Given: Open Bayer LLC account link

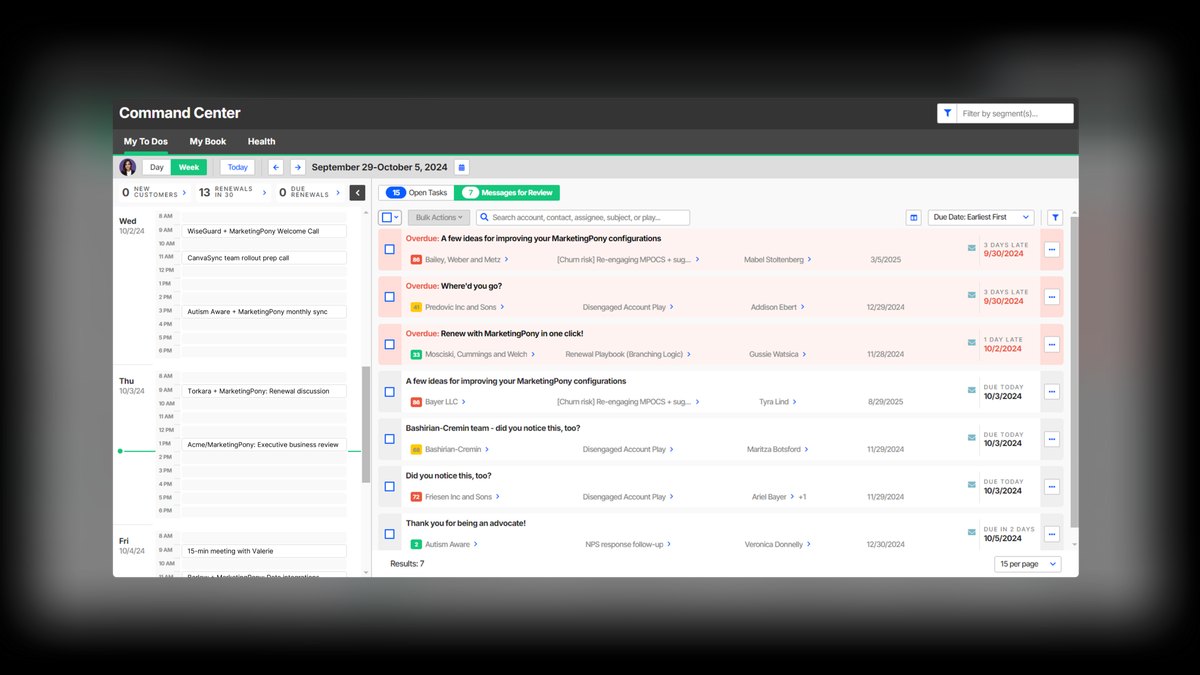Looking at the screenshot, I should (x=441, y=402).
